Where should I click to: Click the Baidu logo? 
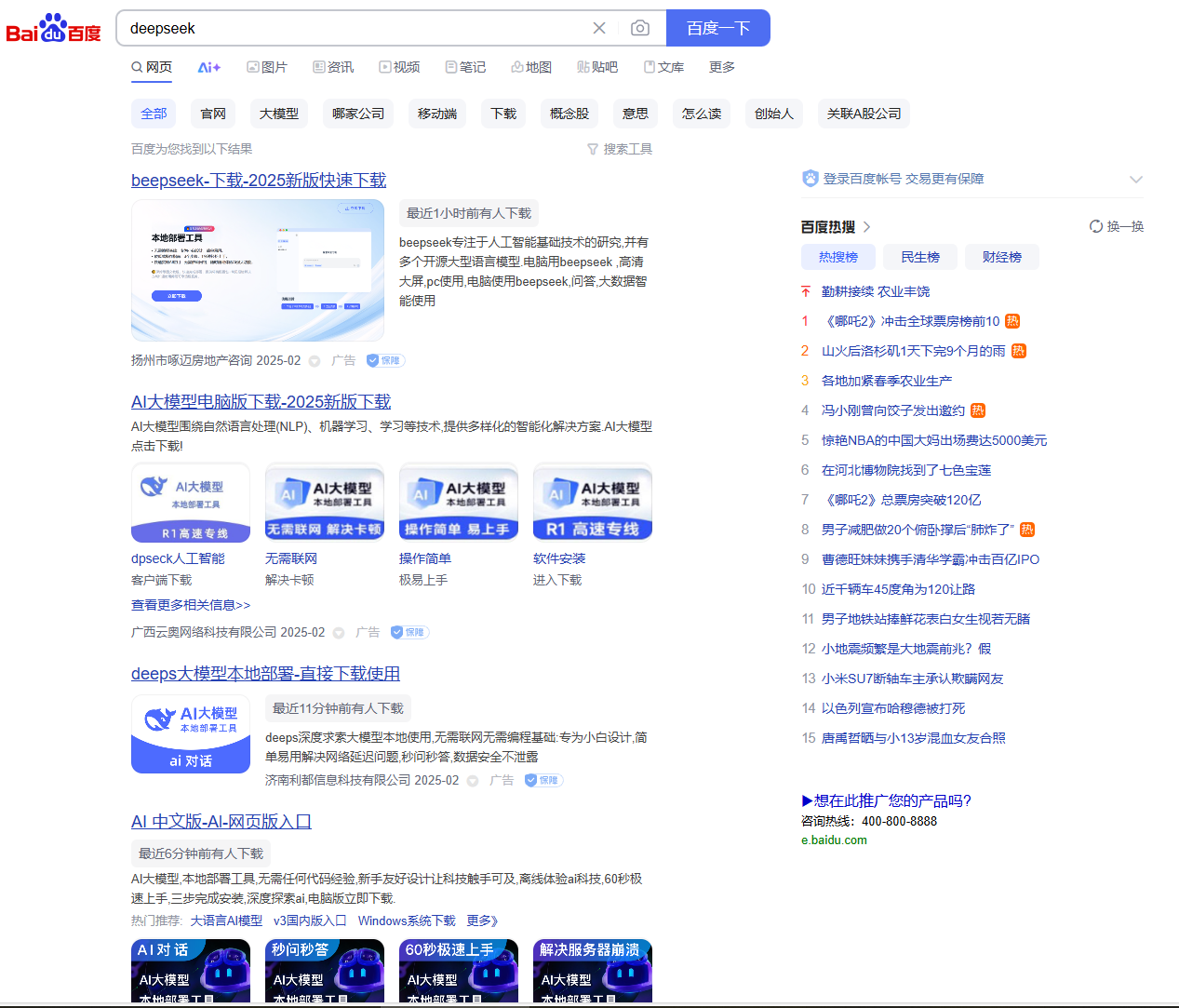(54, 28)
